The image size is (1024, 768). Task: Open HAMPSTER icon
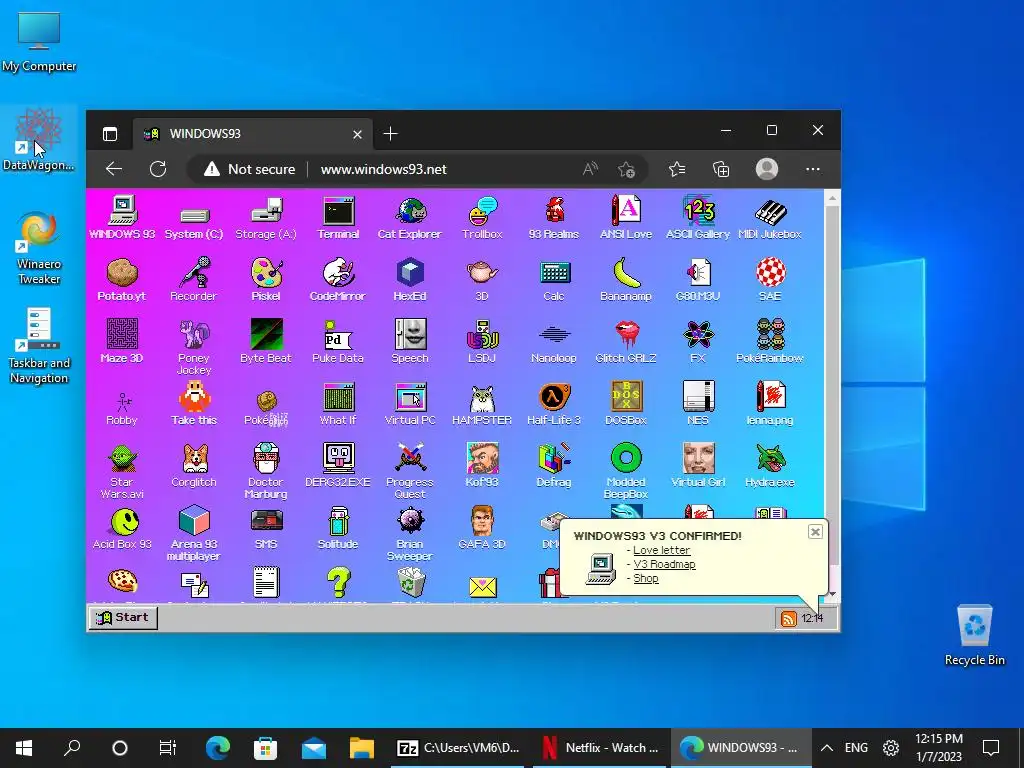482,404
